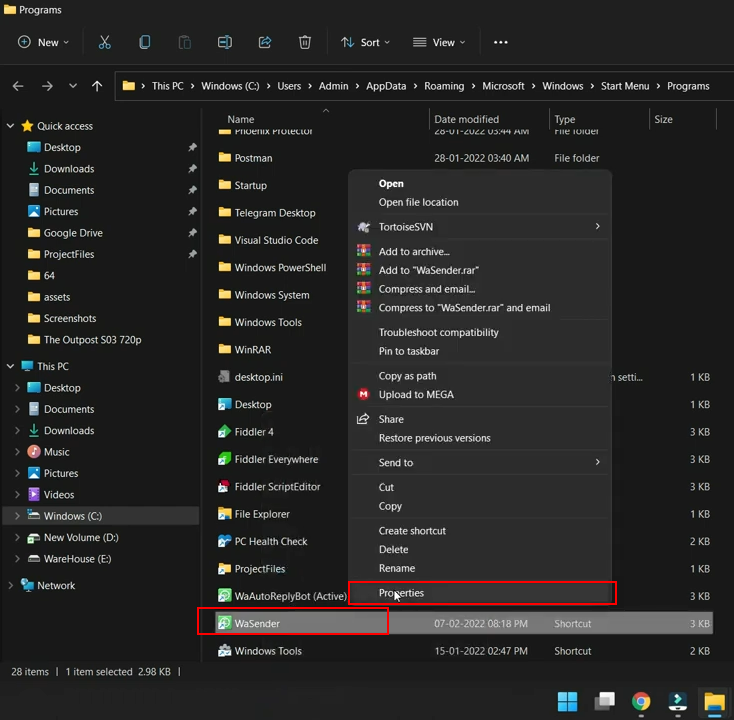Sort by the Type column header
734x720 pixels.
point(565,119)
